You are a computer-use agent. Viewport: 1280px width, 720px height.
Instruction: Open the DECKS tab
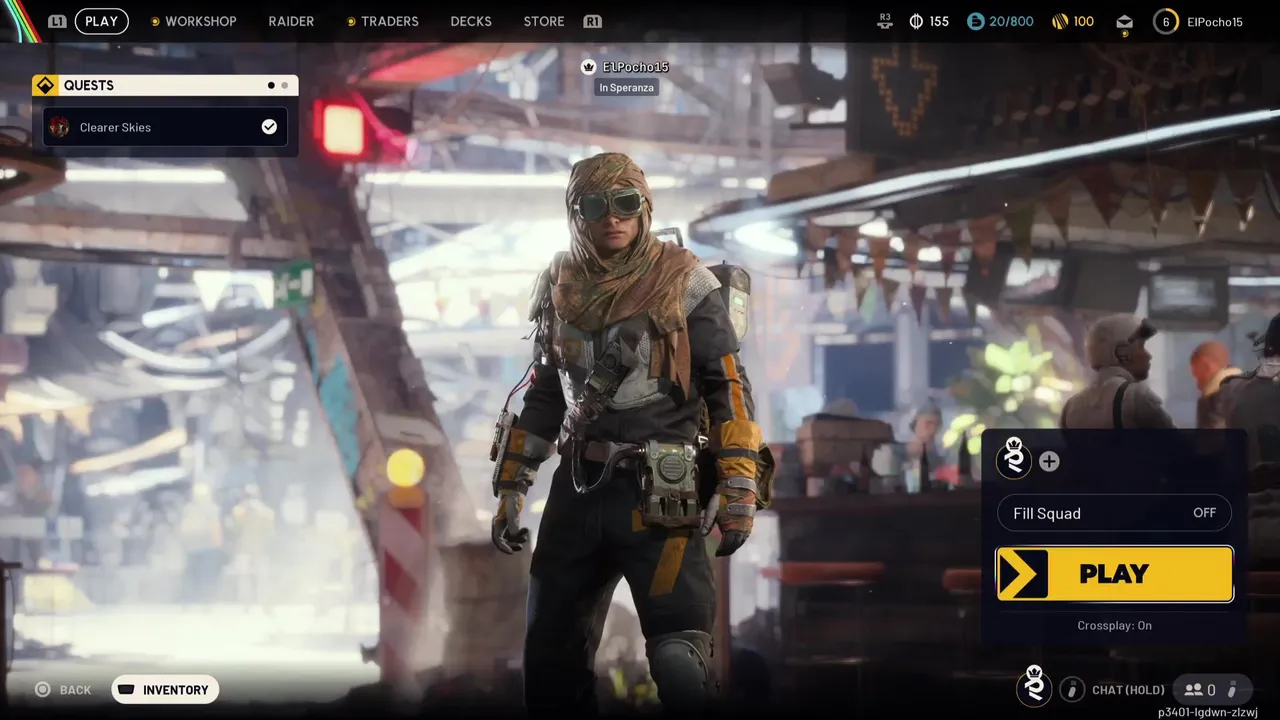coord(471,21)
